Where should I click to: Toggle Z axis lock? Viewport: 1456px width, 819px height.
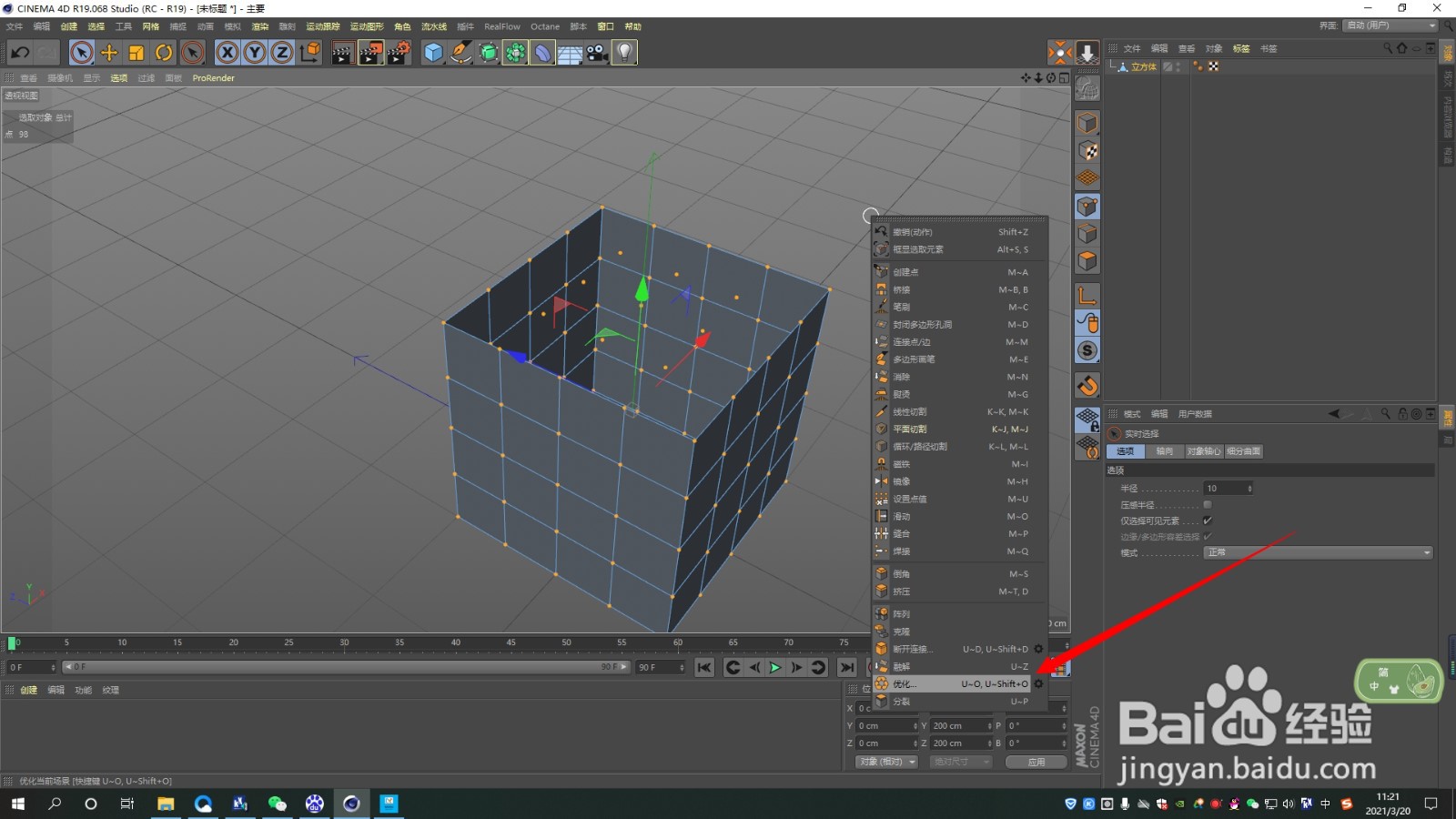click(282, 53)
